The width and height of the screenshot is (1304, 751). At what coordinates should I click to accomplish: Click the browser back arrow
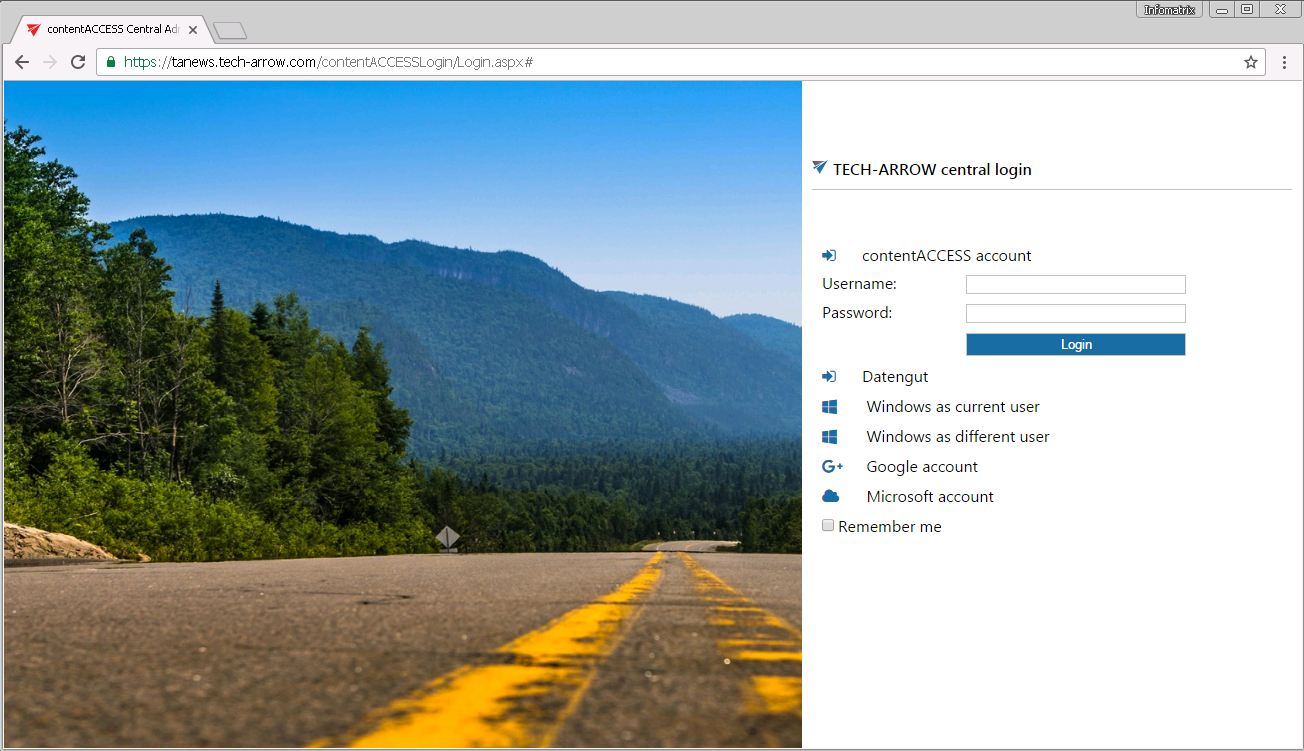pos(22,62)
